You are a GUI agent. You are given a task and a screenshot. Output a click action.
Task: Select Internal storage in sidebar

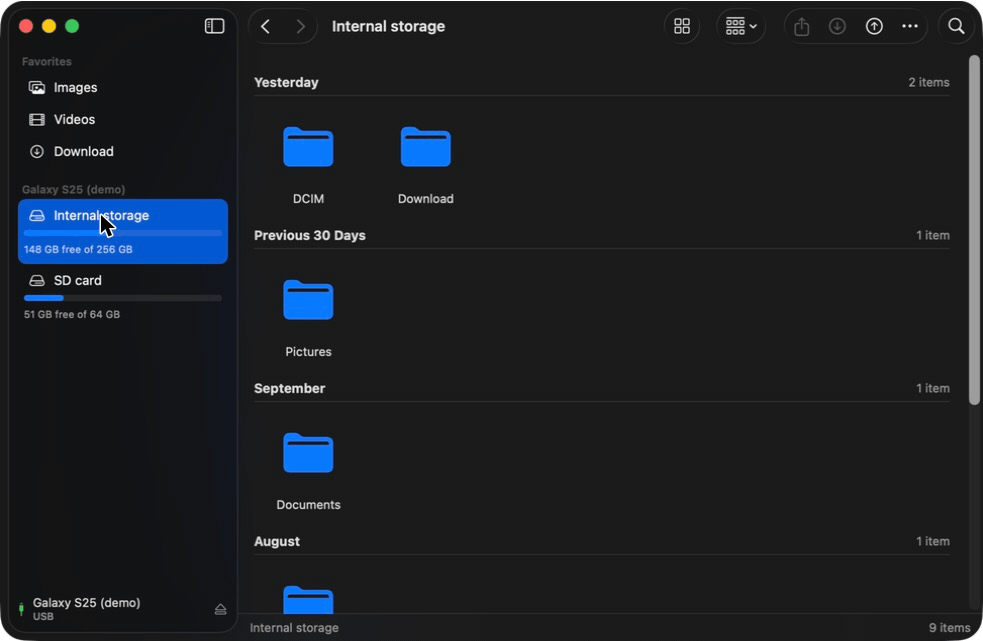click(x=123, y=231)
